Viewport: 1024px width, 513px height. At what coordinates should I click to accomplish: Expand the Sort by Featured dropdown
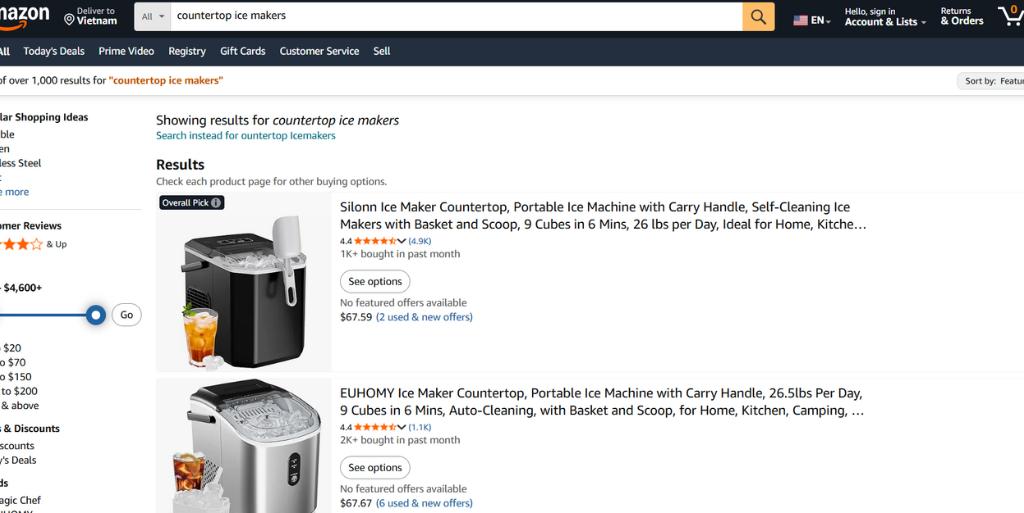coord(993,81)
